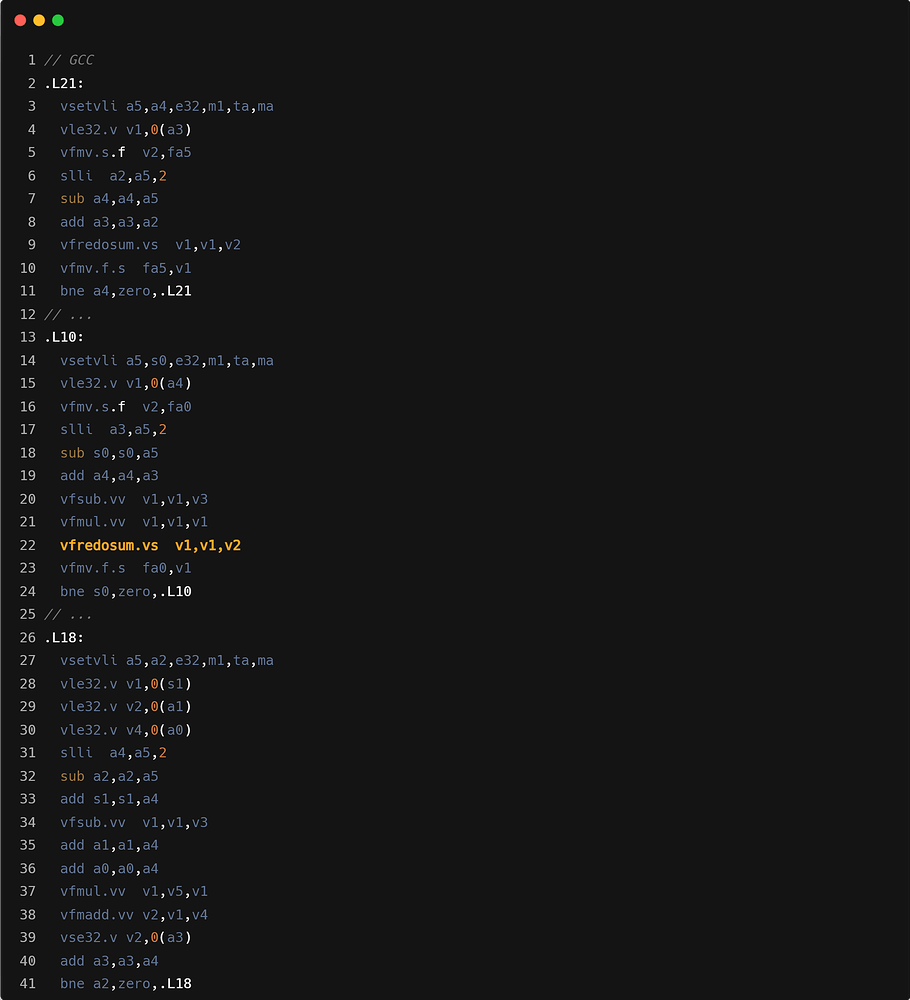The image size is (910, 1000).
Task: Select the vle32.v instruction on line 4
Action: pyautogui.click(x=88, y=129)
